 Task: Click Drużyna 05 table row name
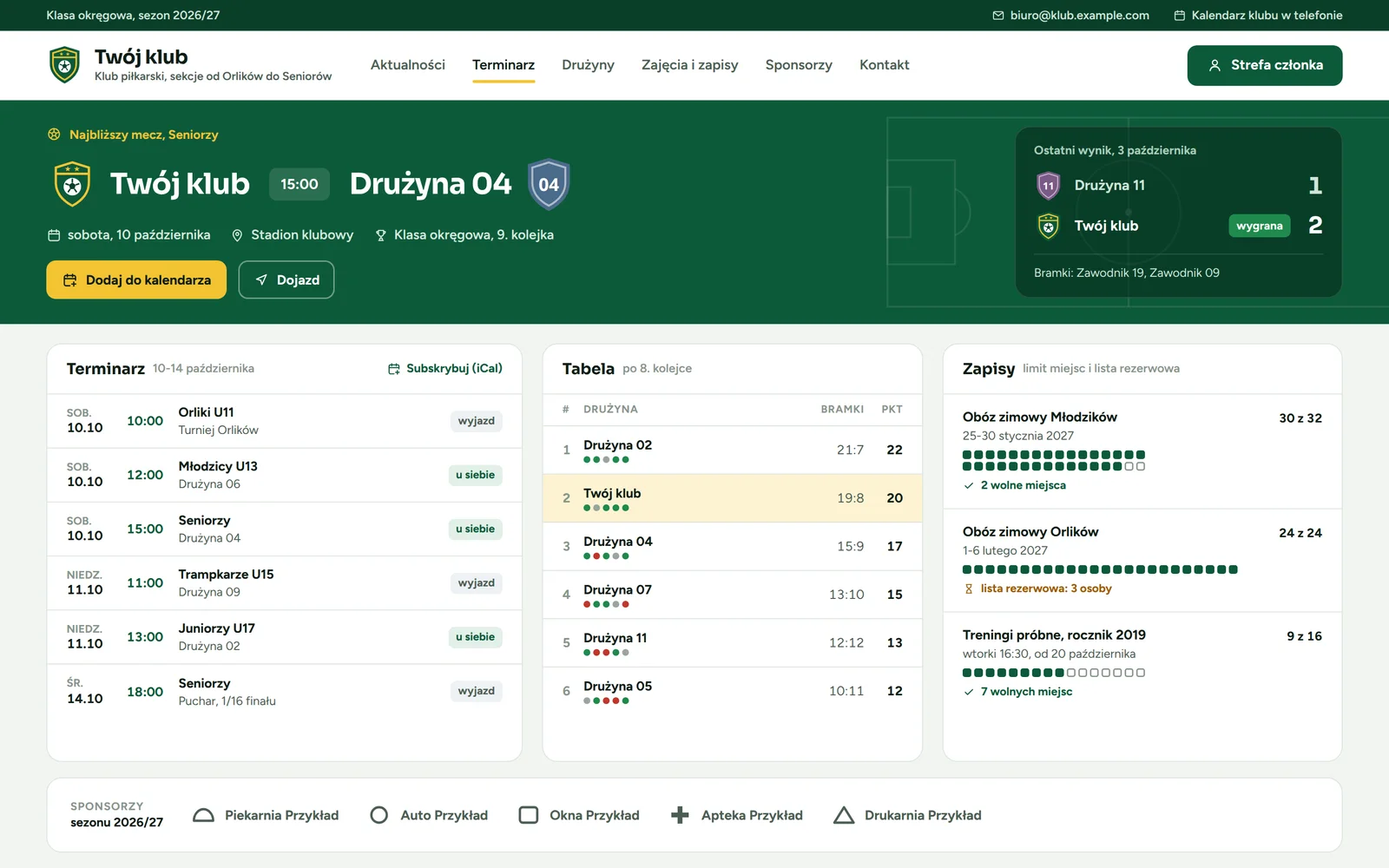point(618,687)
